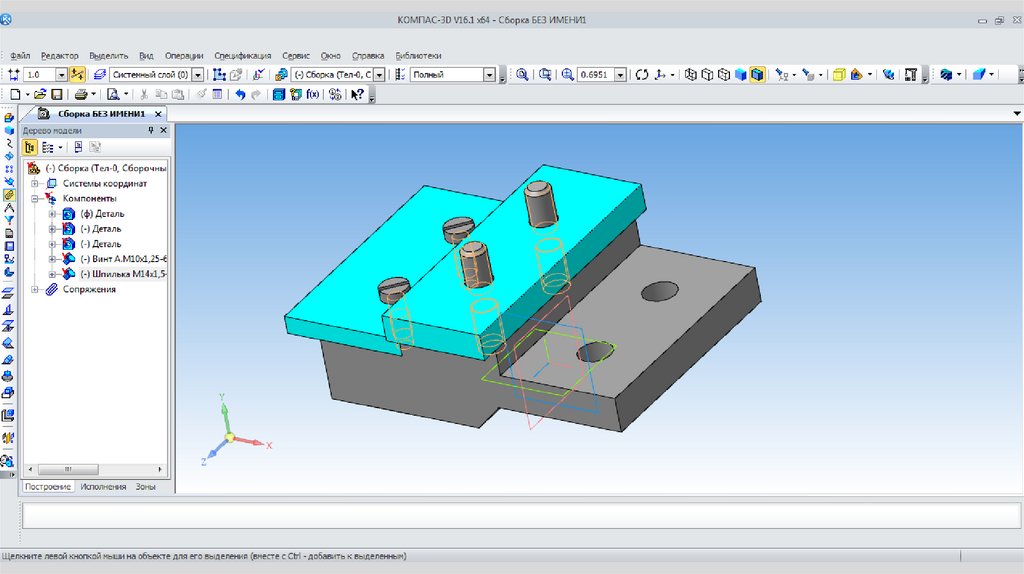Toggle shaded with edges display mode
This screenshot has width=1024, height=574.
758,75
